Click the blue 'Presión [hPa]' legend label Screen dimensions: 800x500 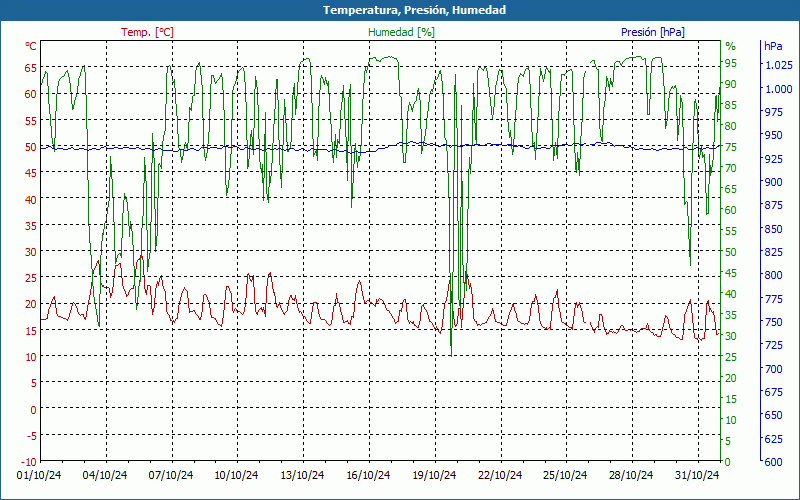[653, 32]
